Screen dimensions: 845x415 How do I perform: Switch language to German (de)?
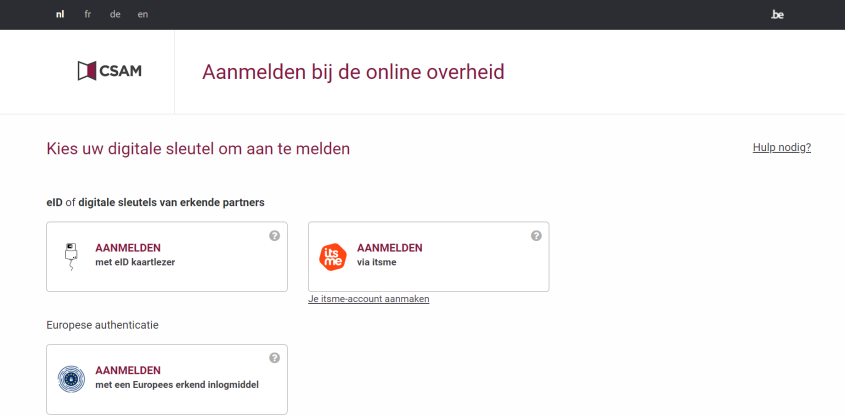point(116,15)
